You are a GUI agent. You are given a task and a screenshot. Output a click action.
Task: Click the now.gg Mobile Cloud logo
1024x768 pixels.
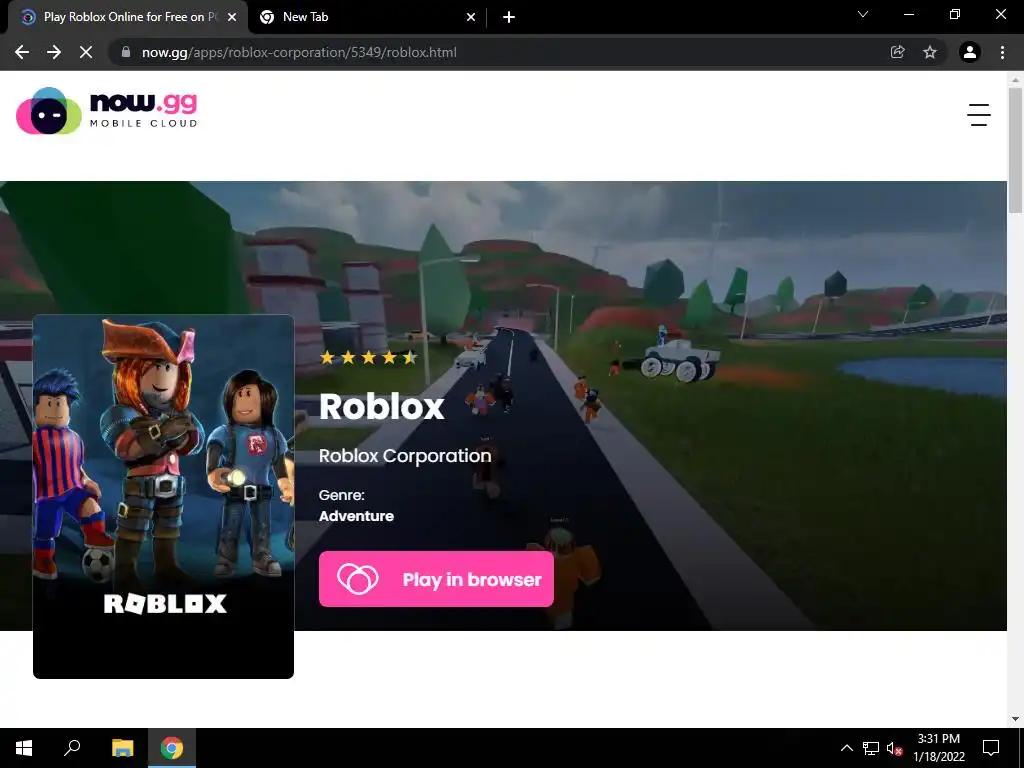(107, 111)
